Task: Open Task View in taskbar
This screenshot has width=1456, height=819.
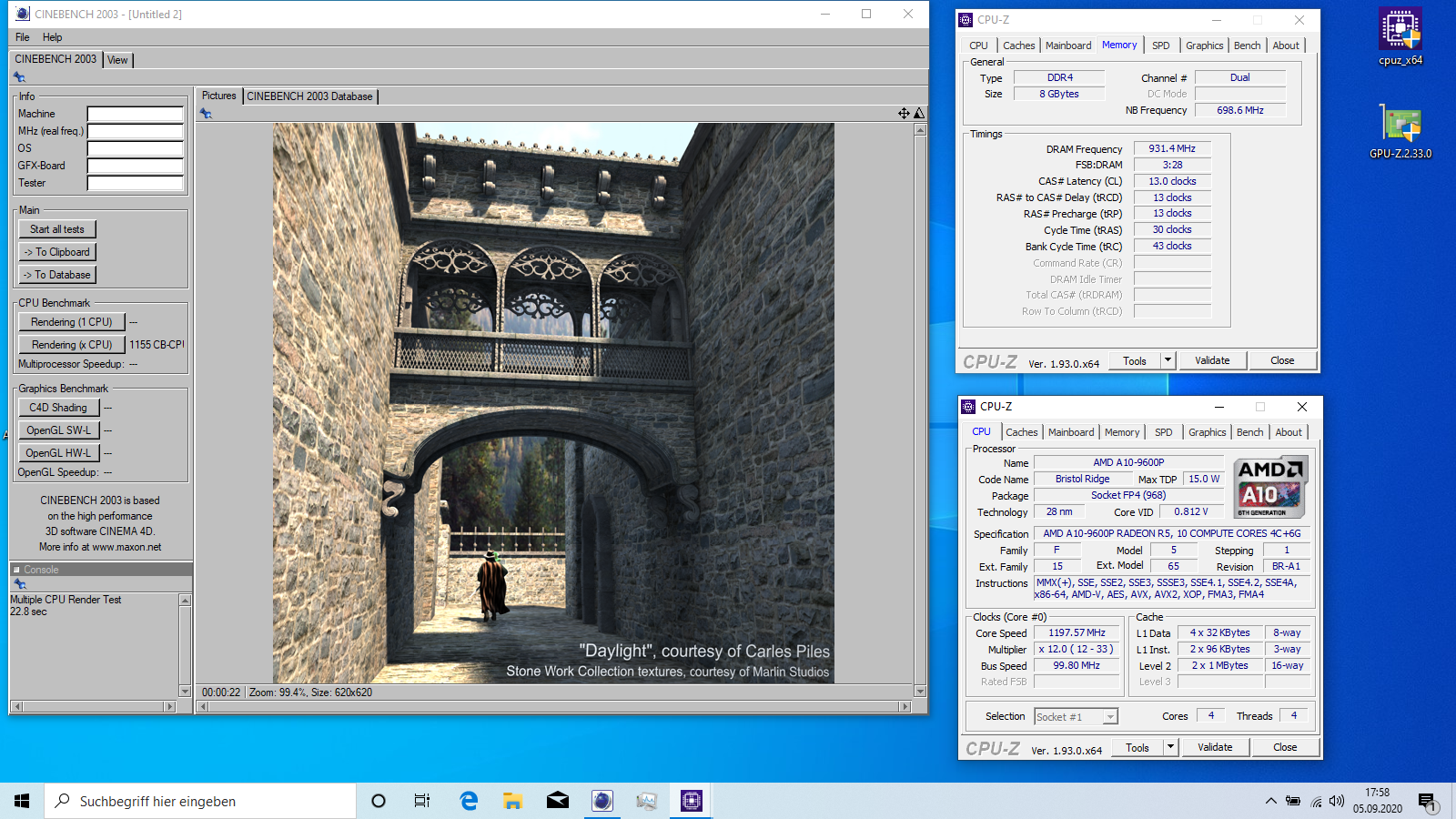Action: click(421, 801)
